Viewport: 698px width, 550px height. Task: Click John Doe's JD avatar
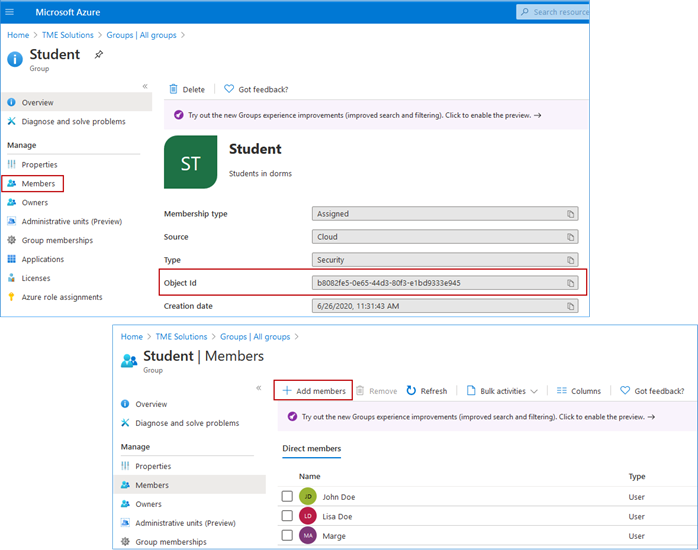(308, 496)
